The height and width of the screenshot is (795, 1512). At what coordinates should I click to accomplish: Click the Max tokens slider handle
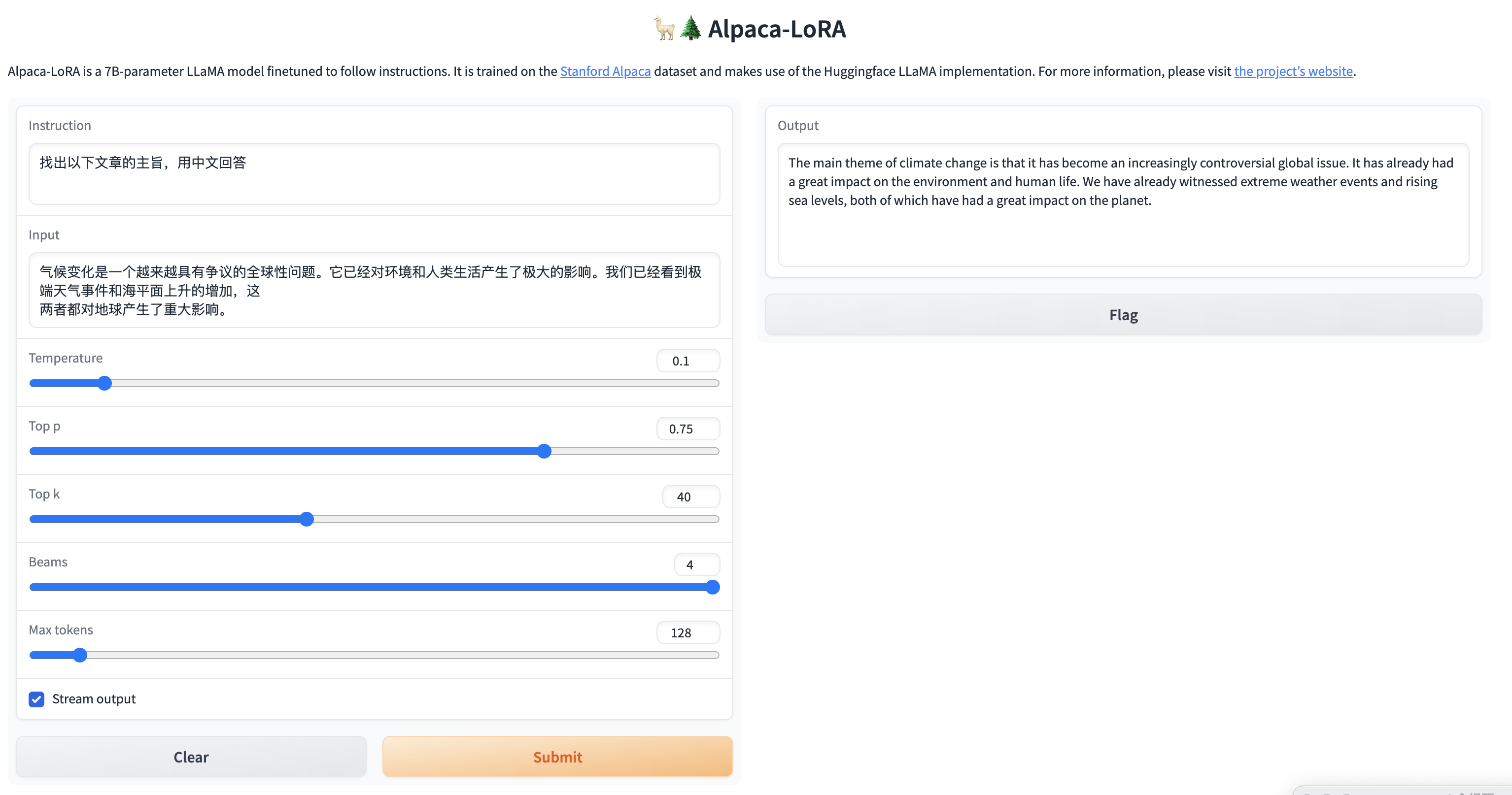tap(80, 655)
